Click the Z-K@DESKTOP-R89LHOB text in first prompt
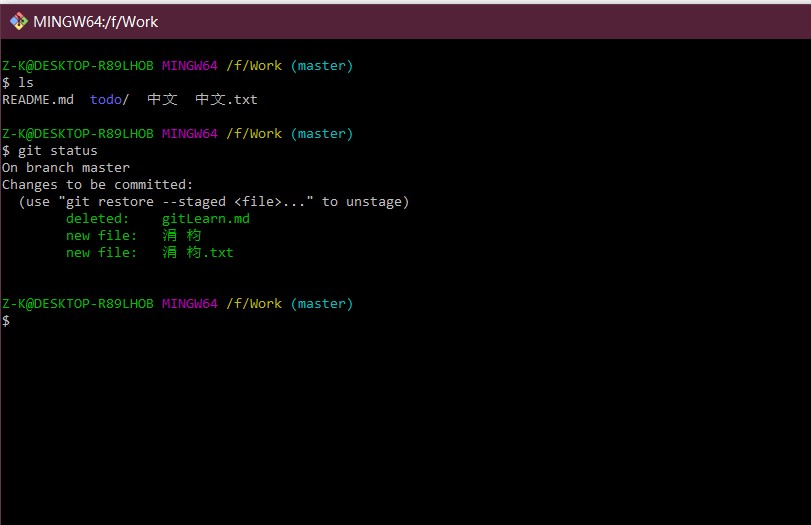811x525 pixels. point(78,66)
